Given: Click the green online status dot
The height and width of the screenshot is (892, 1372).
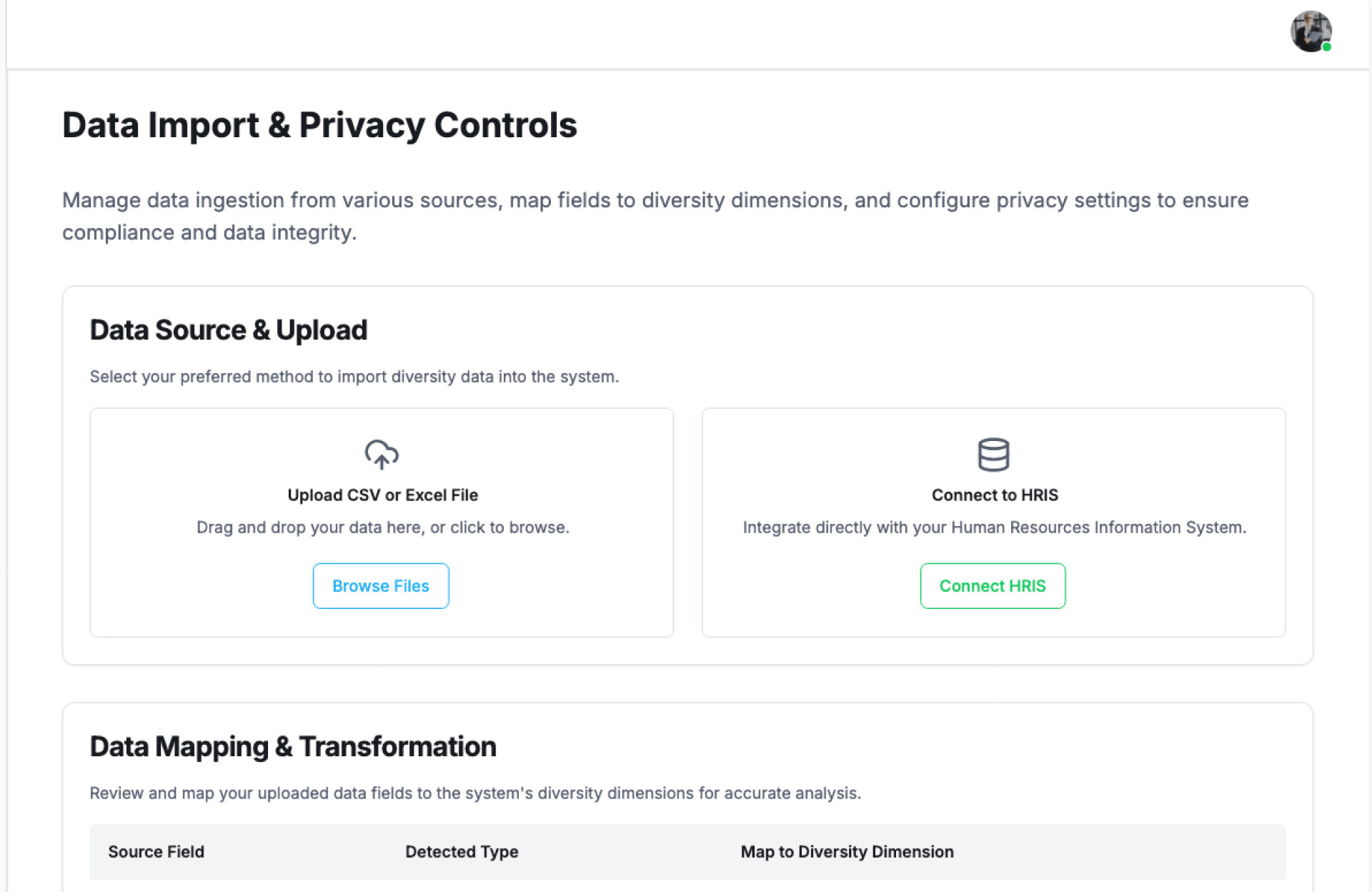Looking at the screenshot, I should click(1326, 47).
